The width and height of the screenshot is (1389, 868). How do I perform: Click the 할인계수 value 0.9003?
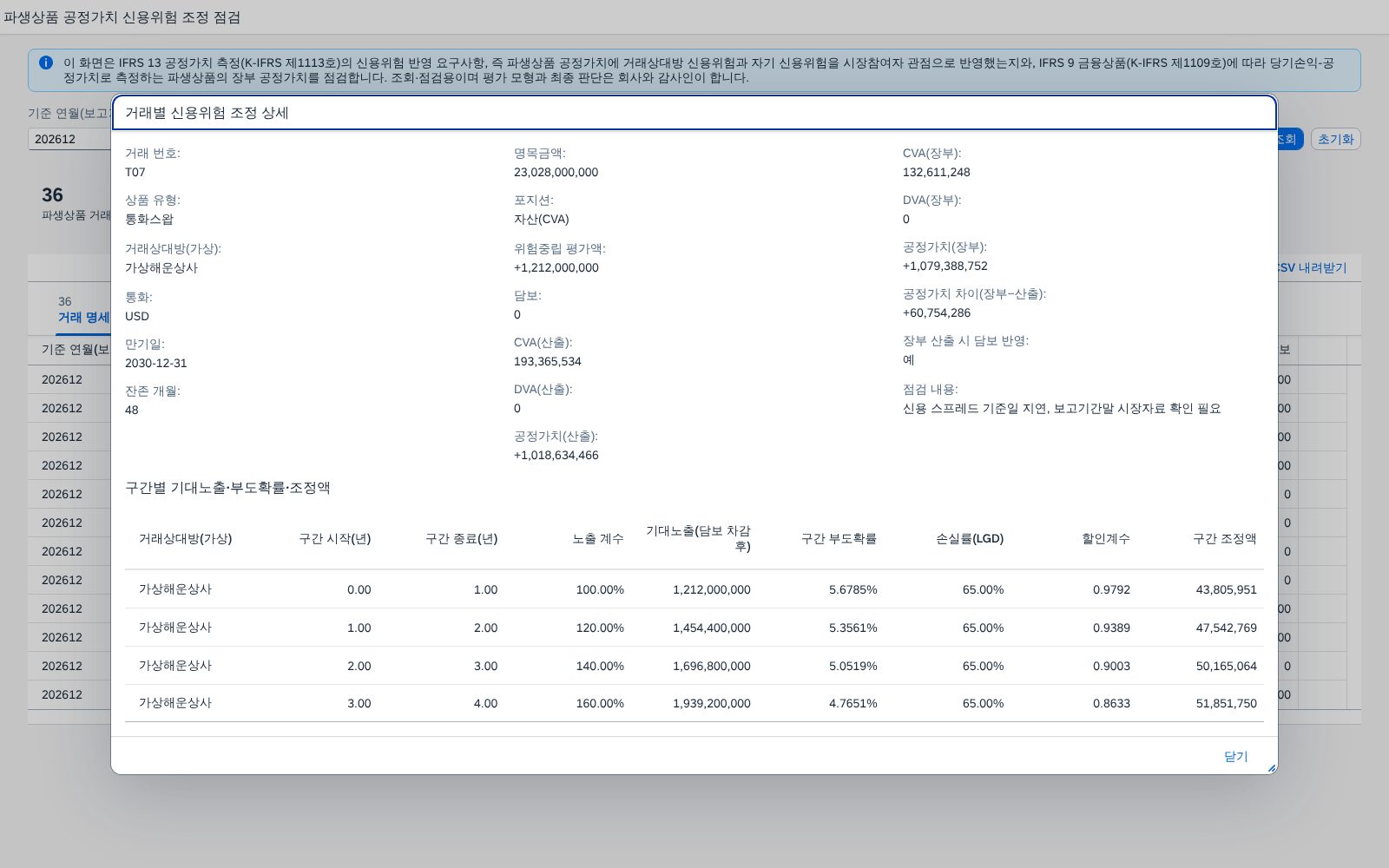pyautogui.click(x=1111, y=666)
